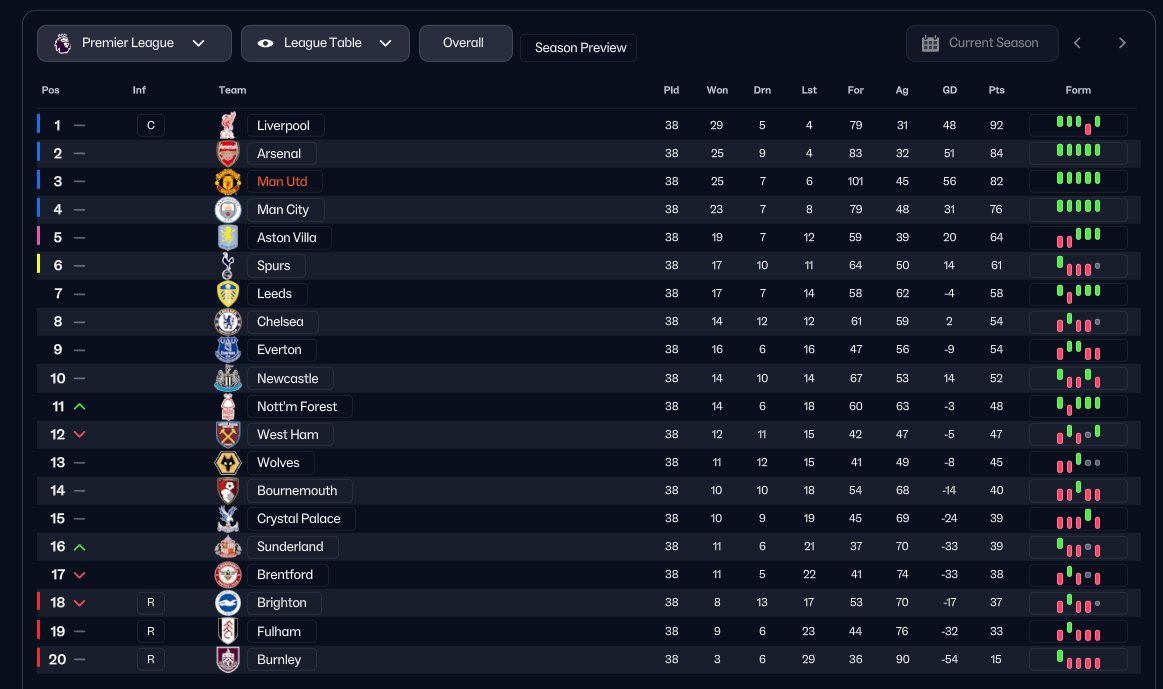Click the Brighton crest icon
The width and height of the screenshot is (1163, 689).
tap(228, 603)
